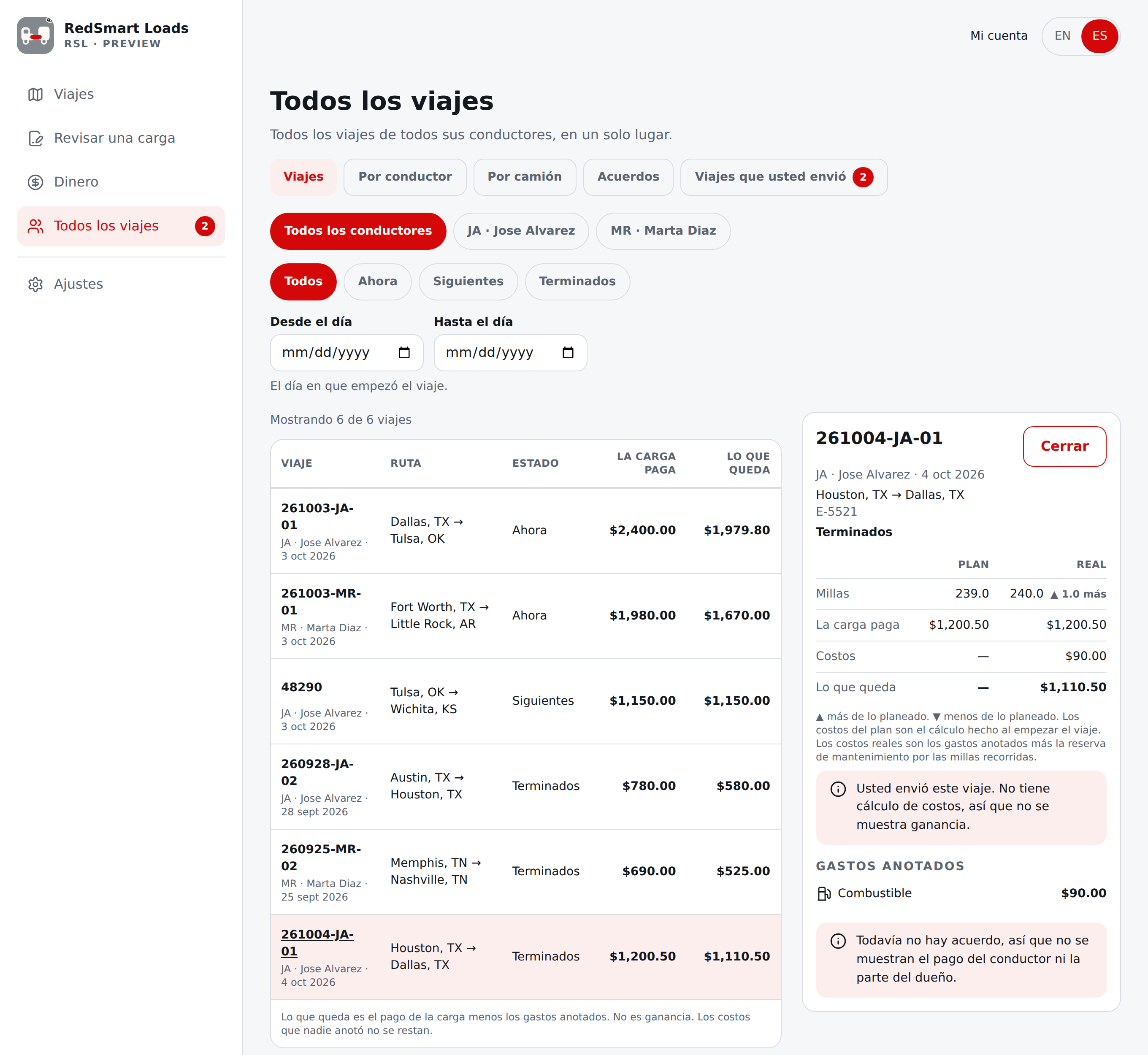Go to Revisar una carga in sidebar
This screenshot has width=1148, height=1055.
[121, 138]
